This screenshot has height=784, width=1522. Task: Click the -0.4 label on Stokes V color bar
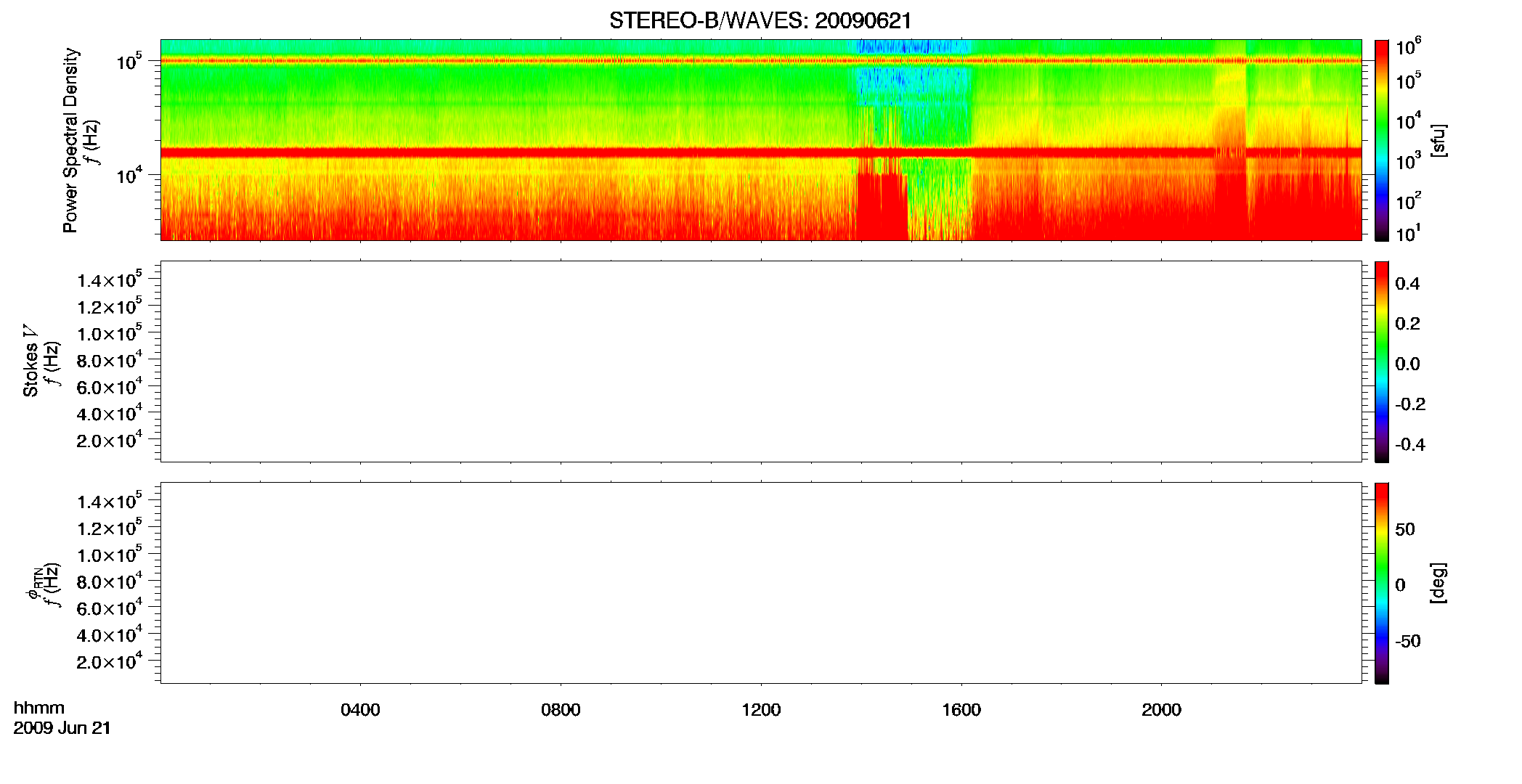point(1410,445)
